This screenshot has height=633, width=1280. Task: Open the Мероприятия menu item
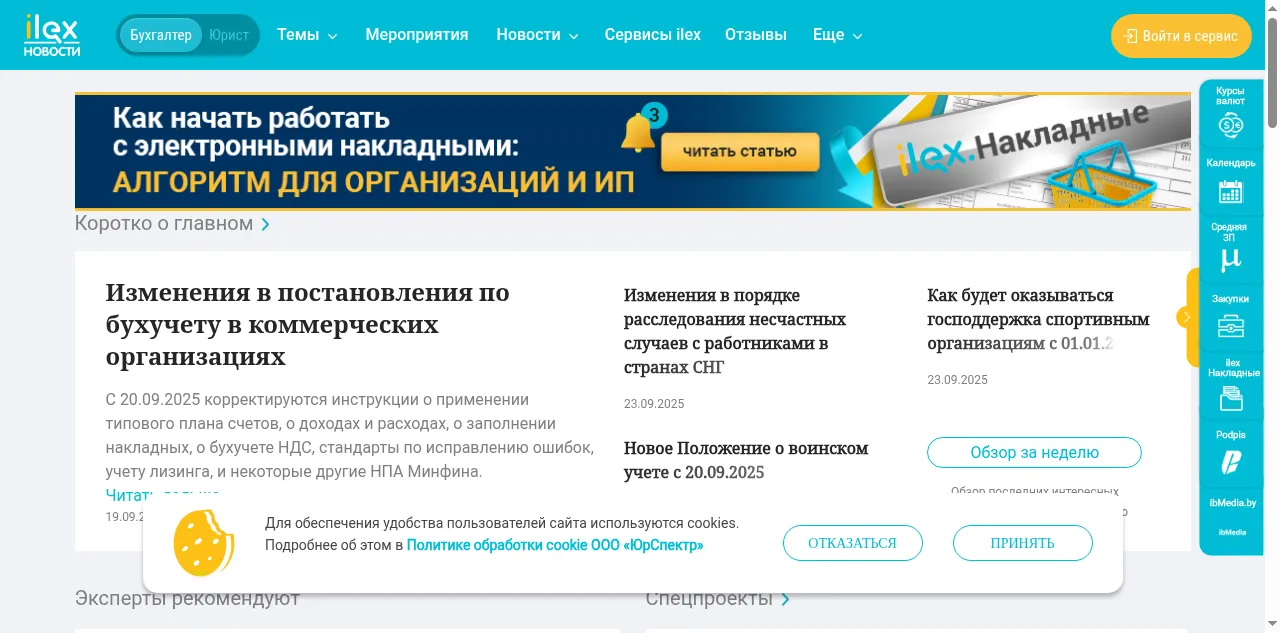tap(417, 35)
